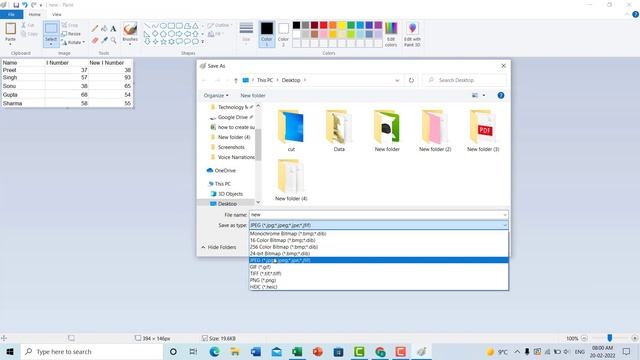Click the Redo arrow in quick access toolbar
640x360 pixels.
click(x=33, y=5)
